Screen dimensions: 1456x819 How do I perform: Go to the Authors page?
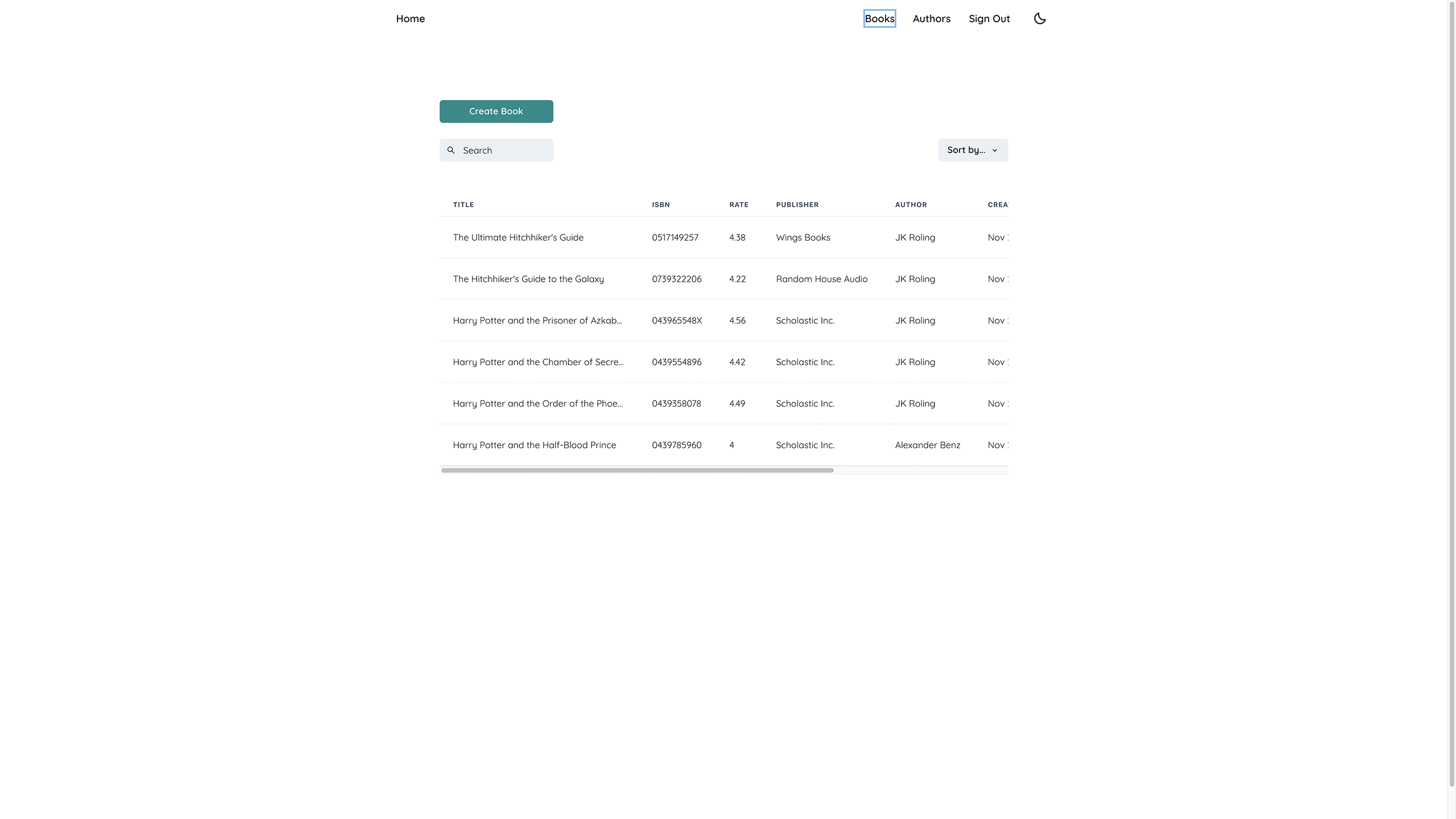pyautogui.click(x=931, y=19)
